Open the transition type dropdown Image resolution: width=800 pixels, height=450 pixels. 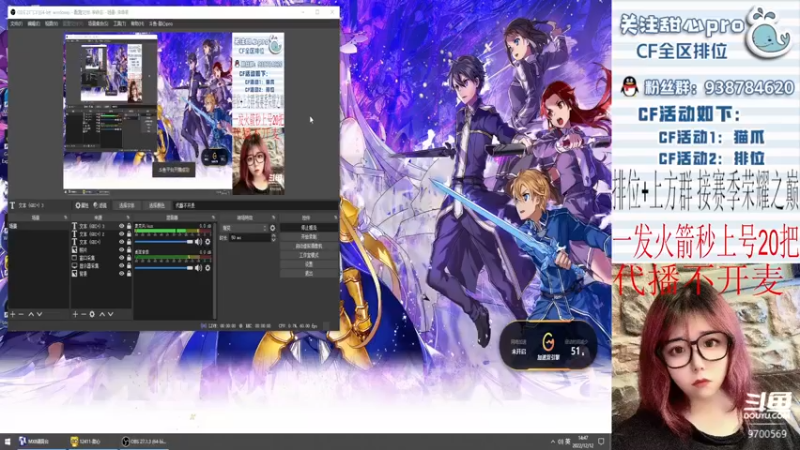click(244, 228)
